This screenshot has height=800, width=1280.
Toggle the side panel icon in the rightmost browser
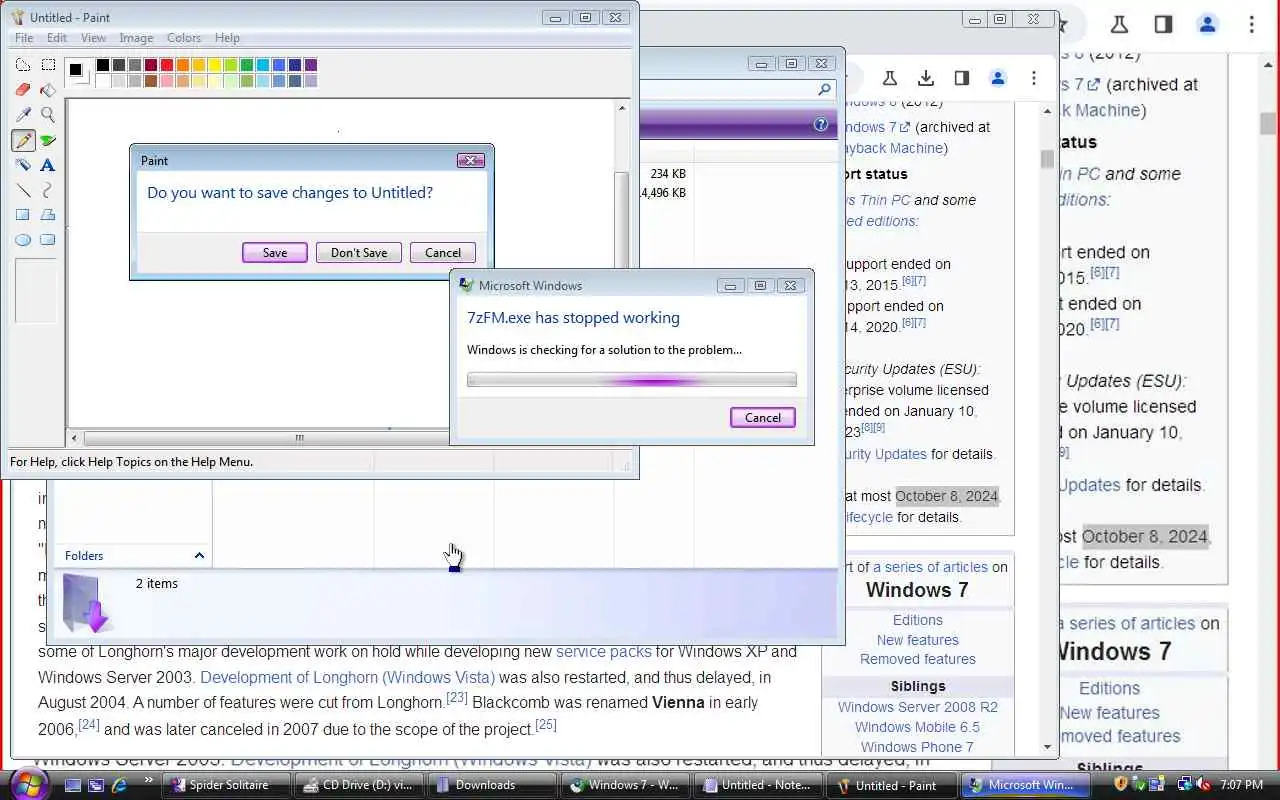click(x=1163, y=24)
